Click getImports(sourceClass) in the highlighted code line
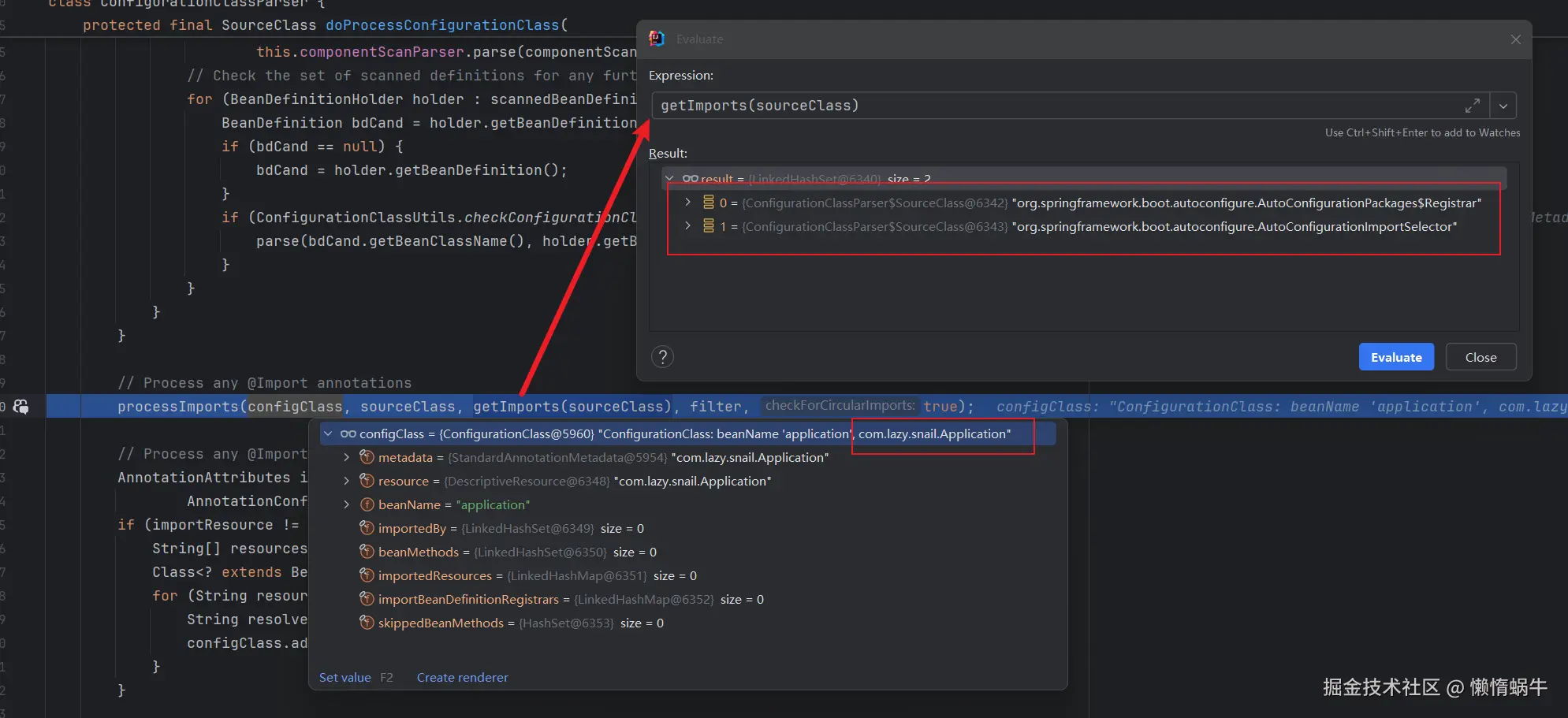 pyautogui.click(x=572, y=407)
